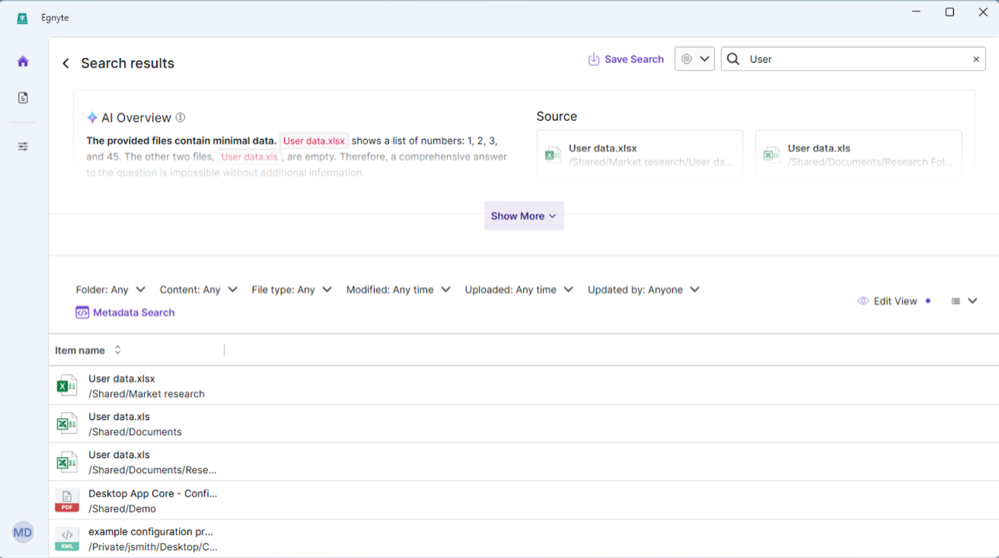Expand the Content: Any filter

click(x=198, y=290)
